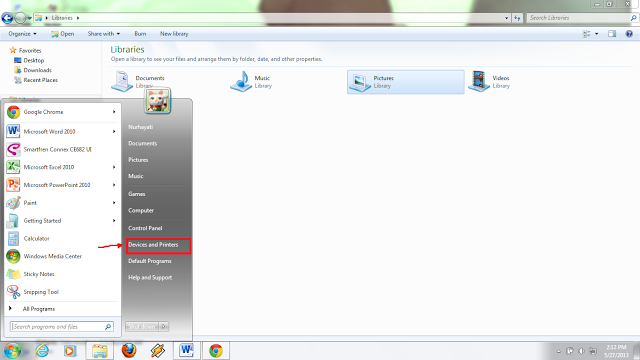Open Documents library icon in Explorer
640x360 pixels.
[122, 81]
